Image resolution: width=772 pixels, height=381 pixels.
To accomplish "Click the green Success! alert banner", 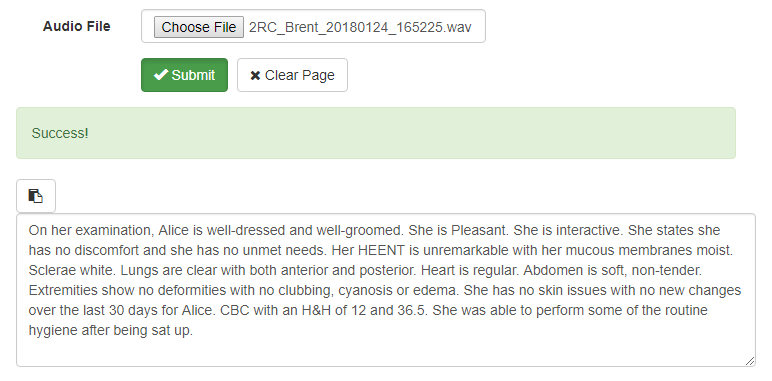I will [x=376, y=133].
